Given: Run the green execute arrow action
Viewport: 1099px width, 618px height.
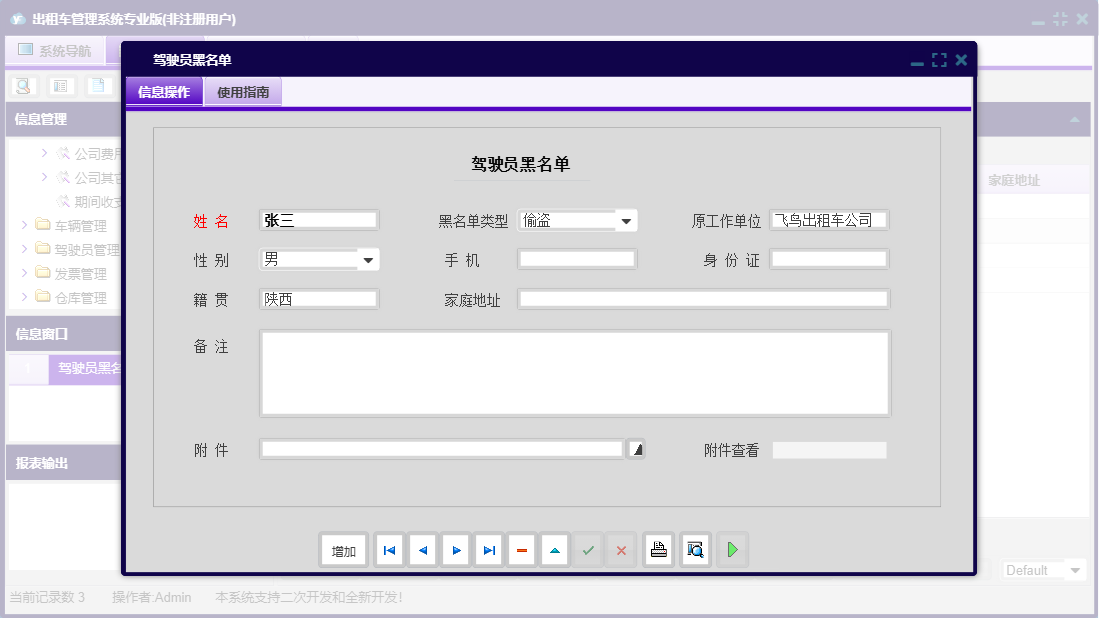Looking at the screenshot, I should (732, 549).
